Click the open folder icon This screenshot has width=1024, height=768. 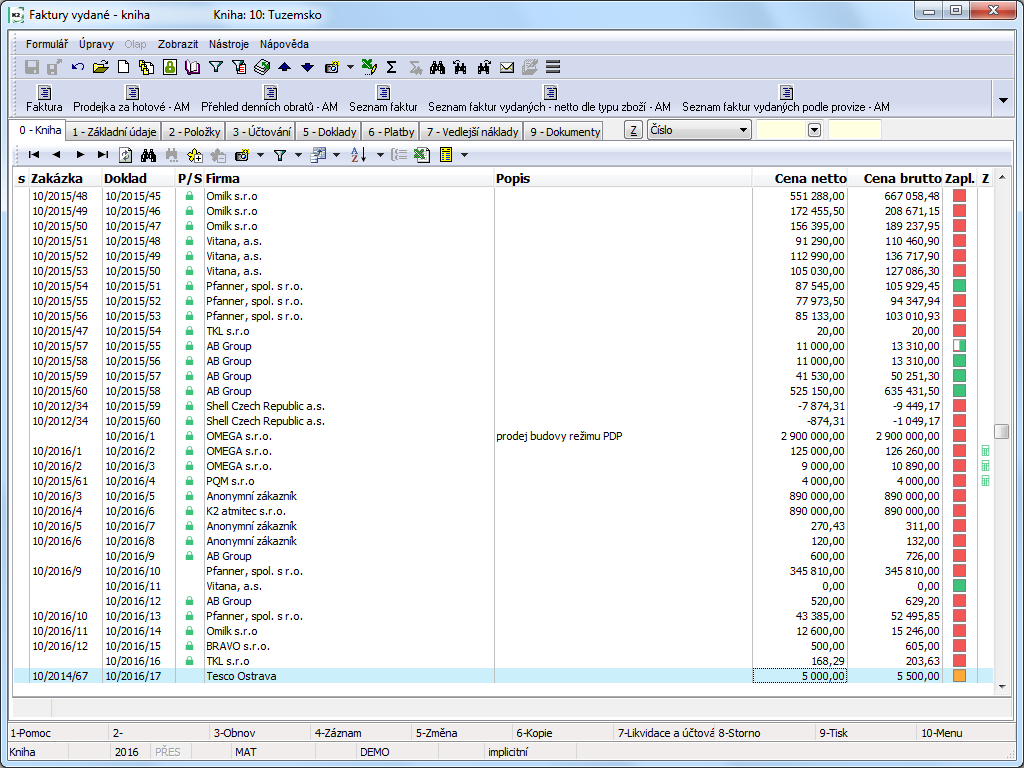tap(100, 67)
